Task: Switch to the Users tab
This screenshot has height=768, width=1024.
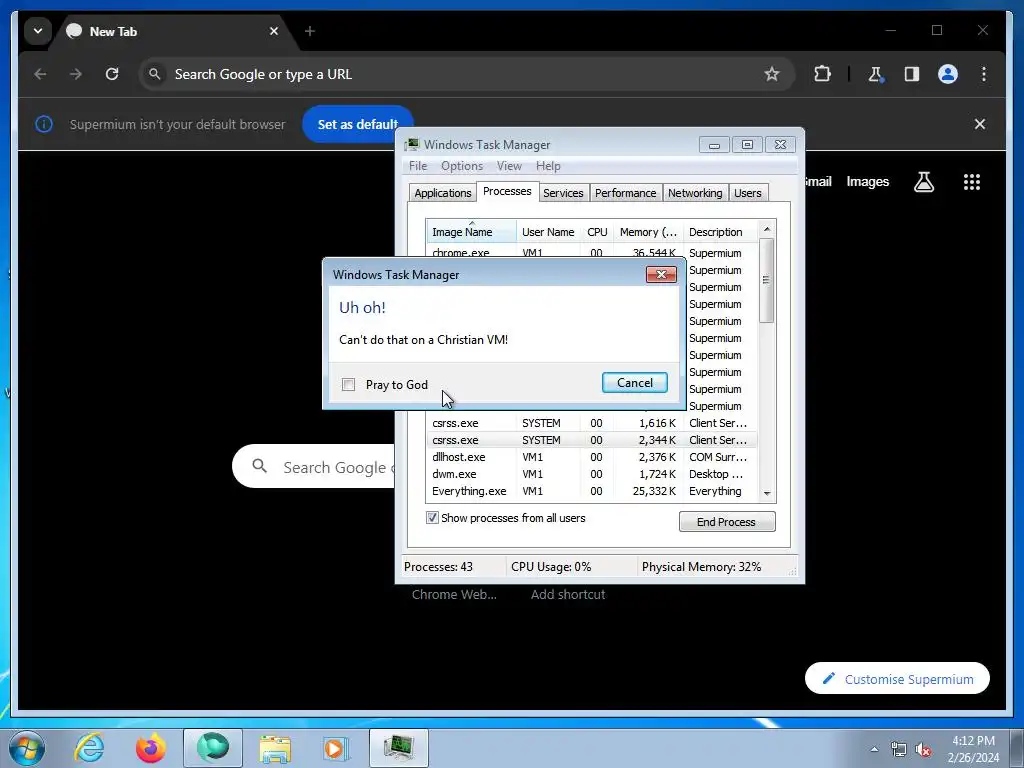Action: click(x=748, y=193)
